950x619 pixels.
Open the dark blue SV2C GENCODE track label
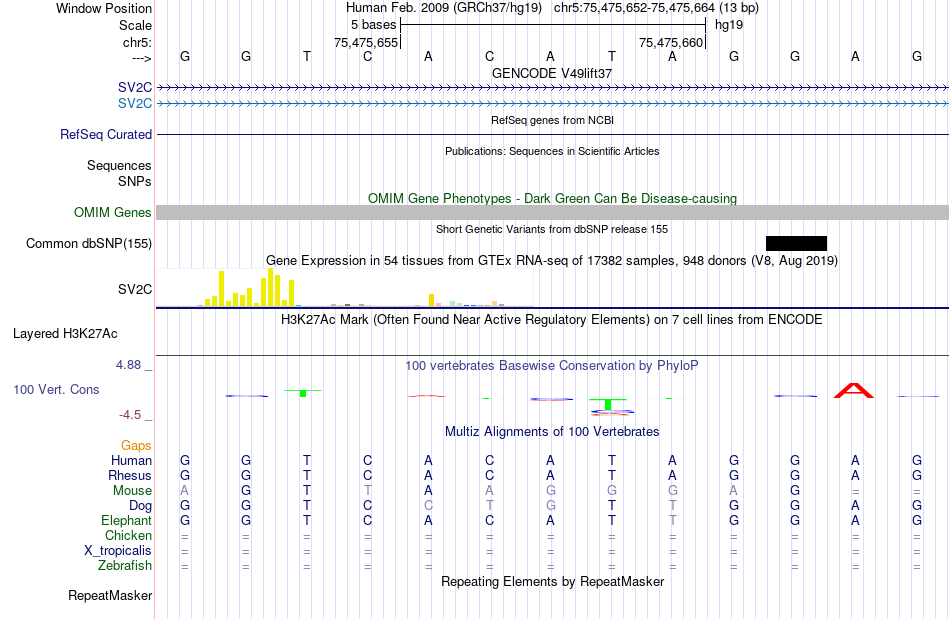tap(135, 88)
